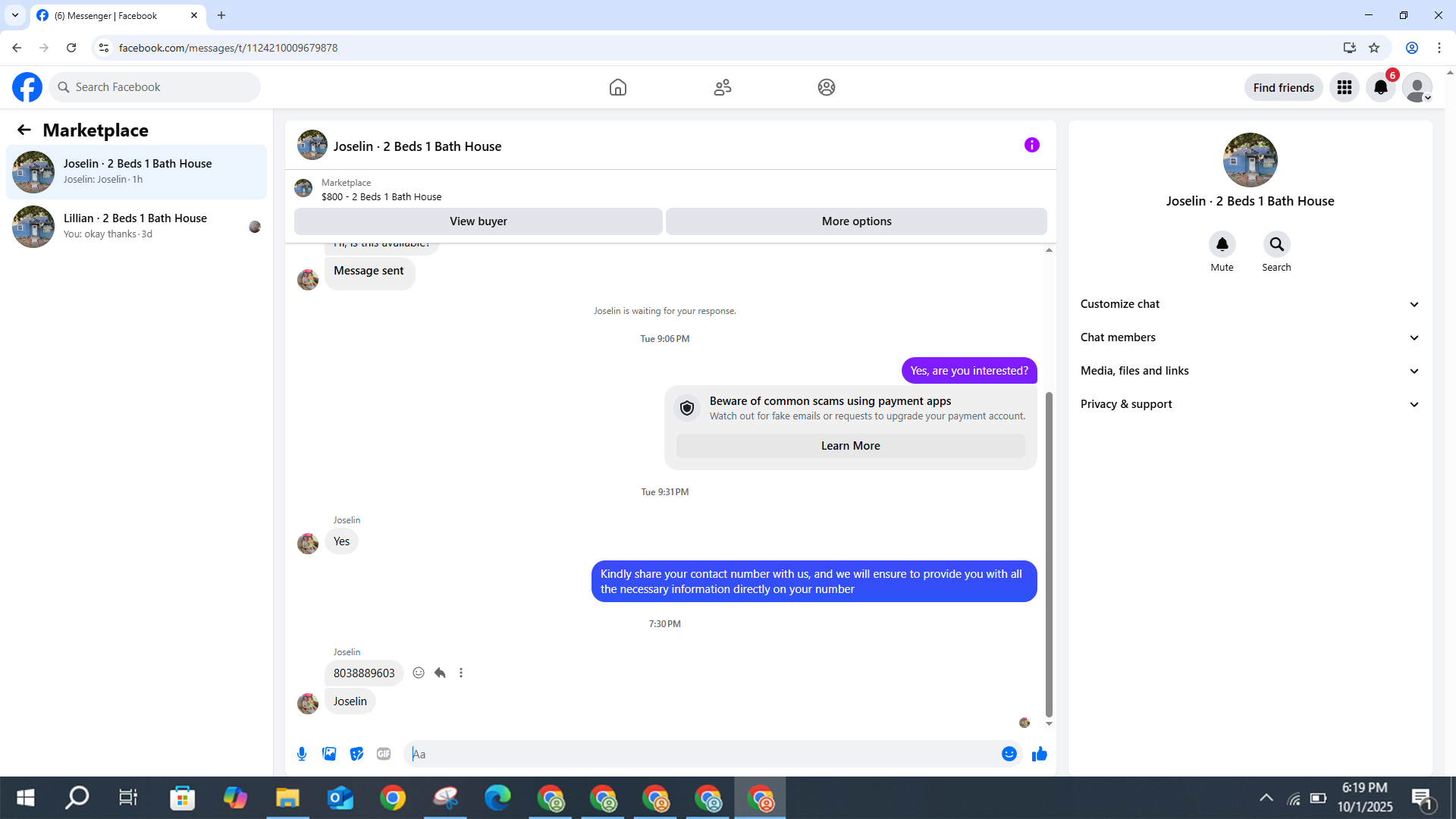Image resolution: width=1456 pixels, height=819 pixels.
Task: Click the Joselin message bubble
Action: pyautogui.click(x=350, y=701)
